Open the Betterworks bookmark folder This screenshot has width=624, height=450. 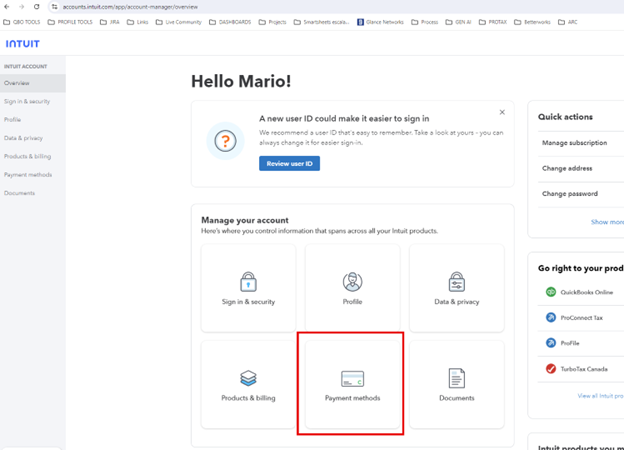532,22
